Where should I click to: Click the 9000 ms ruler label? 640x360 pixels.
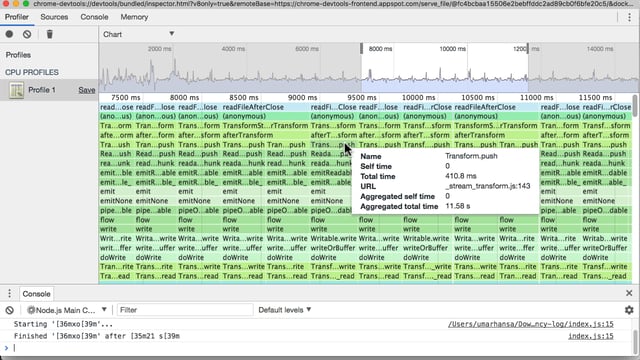(x=302, y=98)
